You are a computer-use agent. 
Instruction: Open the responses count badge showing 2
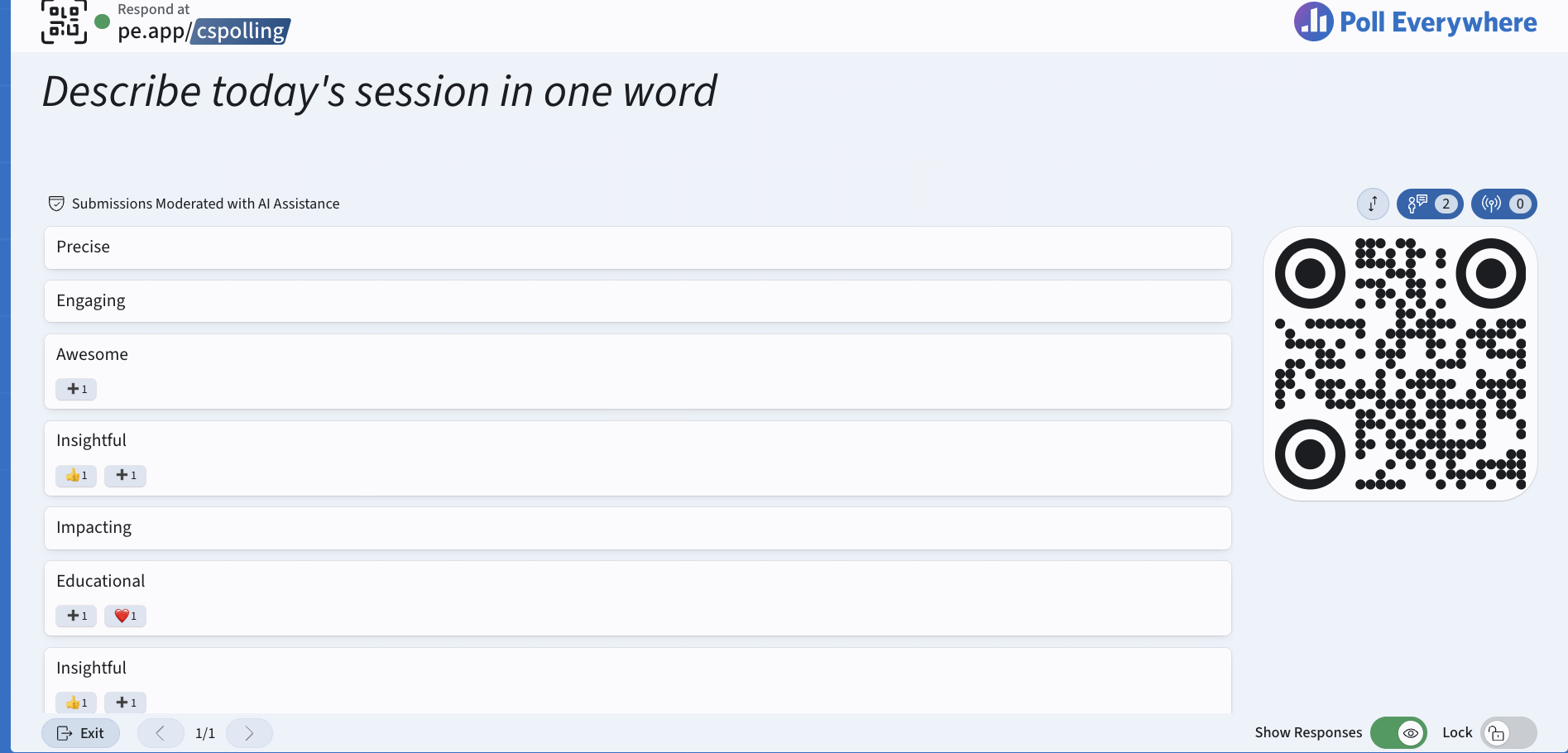(x=1430, y=204)
